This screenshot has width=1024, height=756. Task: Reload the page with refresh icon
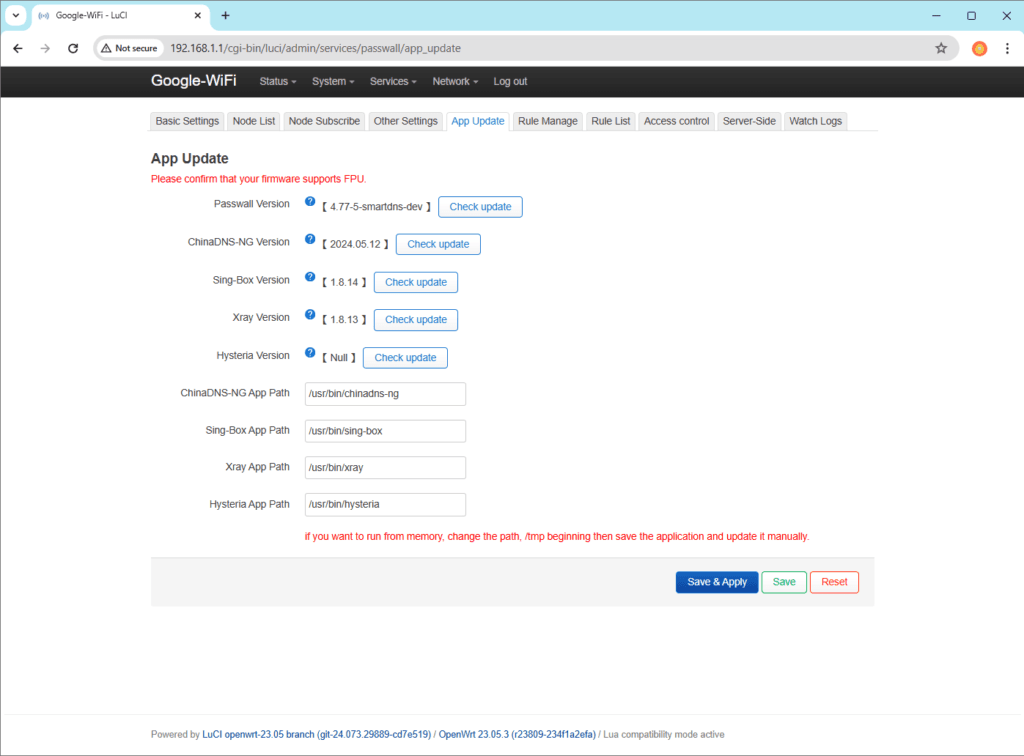[73, 48]
